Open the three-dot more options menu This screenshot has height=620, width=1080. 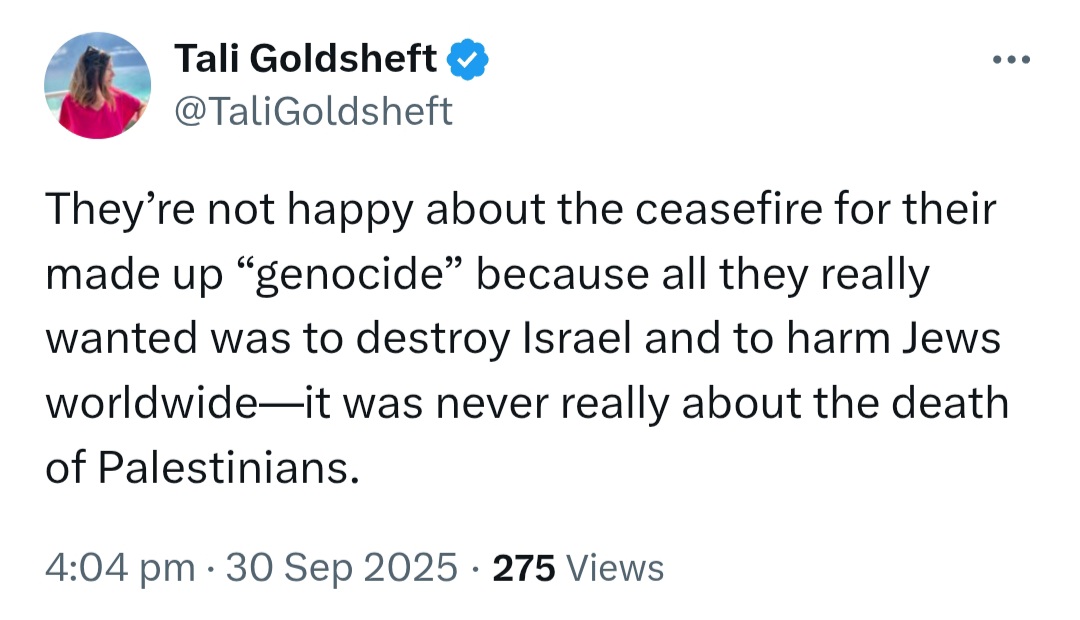click(x=1011, y=60)
